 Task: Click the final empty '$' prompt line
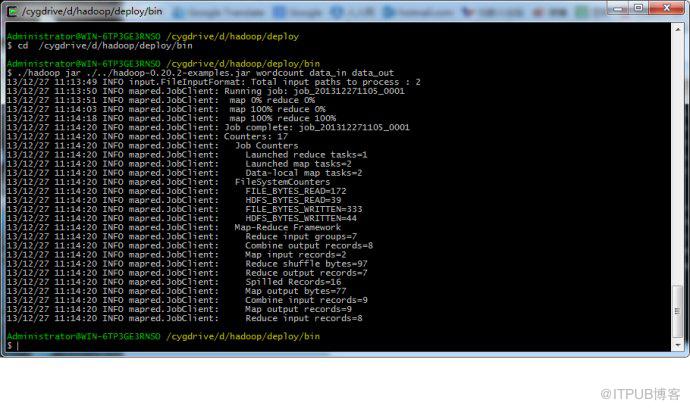point(13,346)
